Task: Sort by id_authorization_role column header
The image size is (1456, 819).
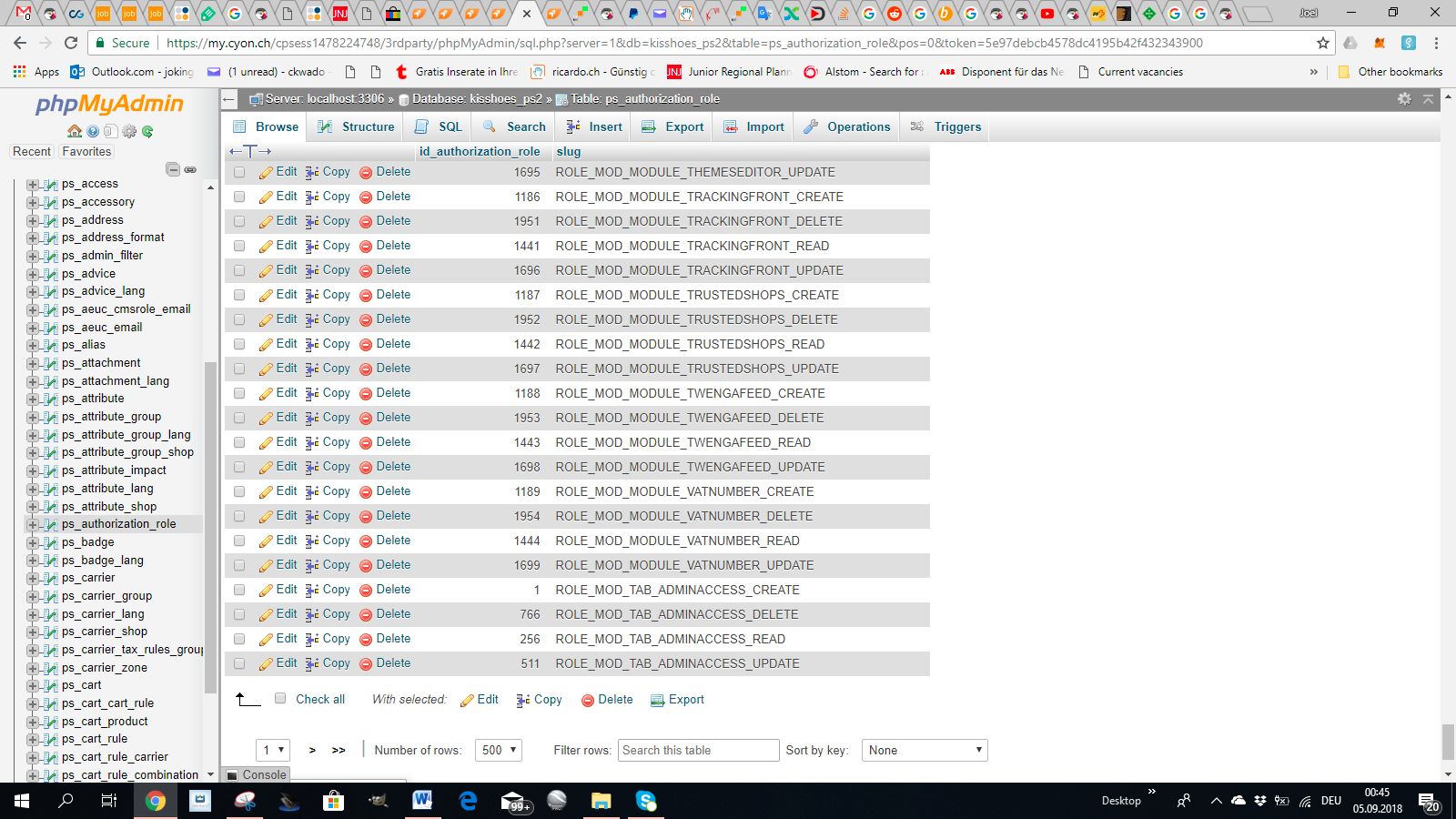Action: point(480,152)
